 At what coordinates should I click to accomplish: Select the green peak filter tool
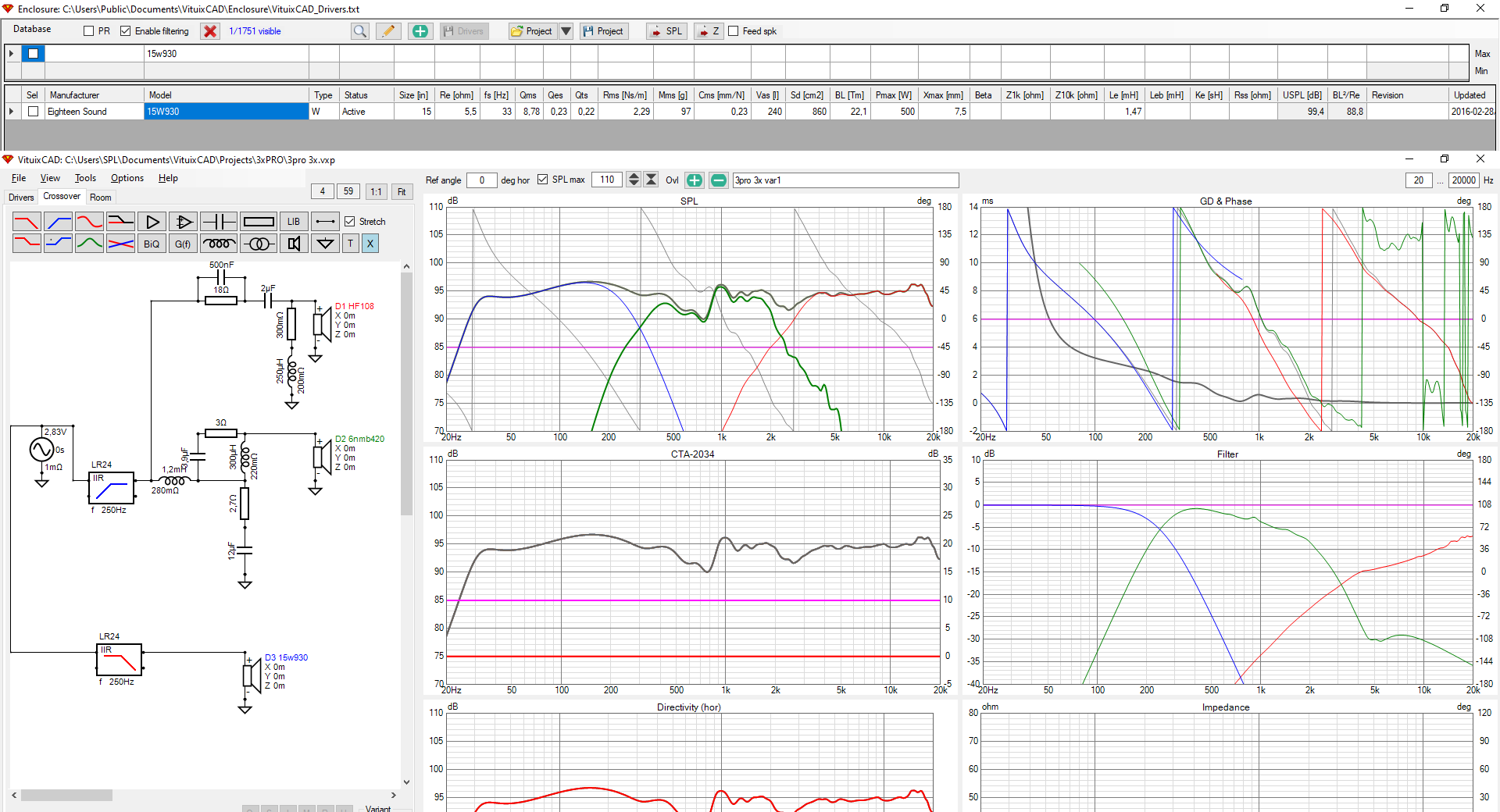89,244
